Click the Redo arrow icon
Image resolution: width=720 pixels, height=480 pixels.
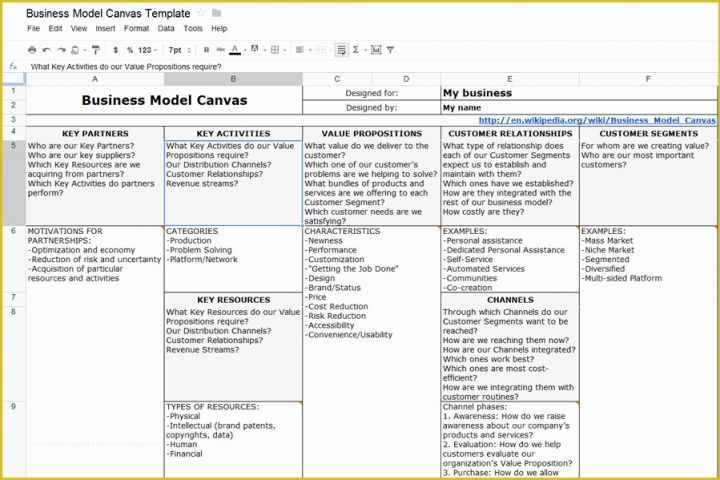[62, 50]
